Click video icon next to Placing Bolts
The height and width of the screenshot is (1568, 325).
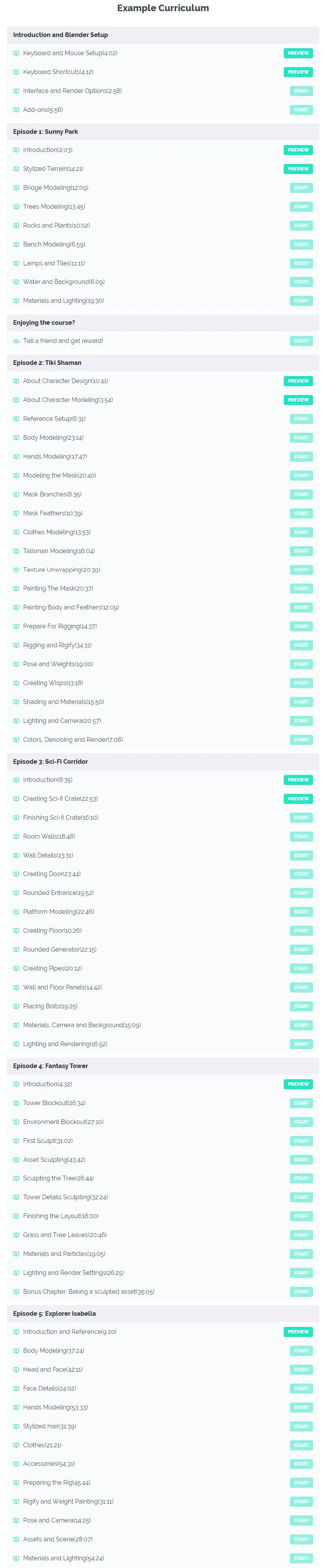(17, 1006)
